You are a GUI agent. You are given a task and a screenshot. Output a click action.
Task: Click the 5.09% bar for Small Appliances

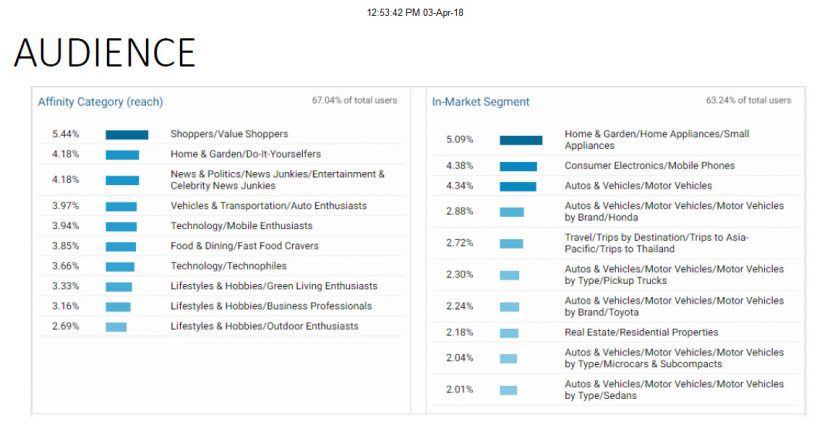[521, 140]
